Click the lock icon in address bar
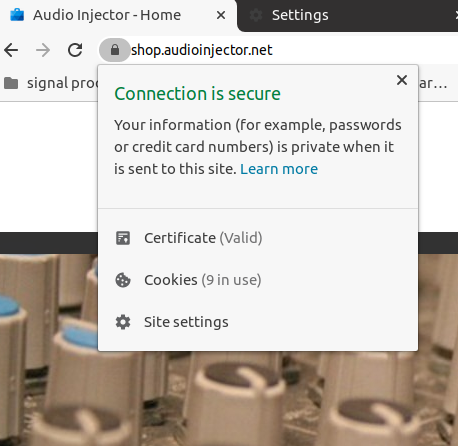 [115, 50]
